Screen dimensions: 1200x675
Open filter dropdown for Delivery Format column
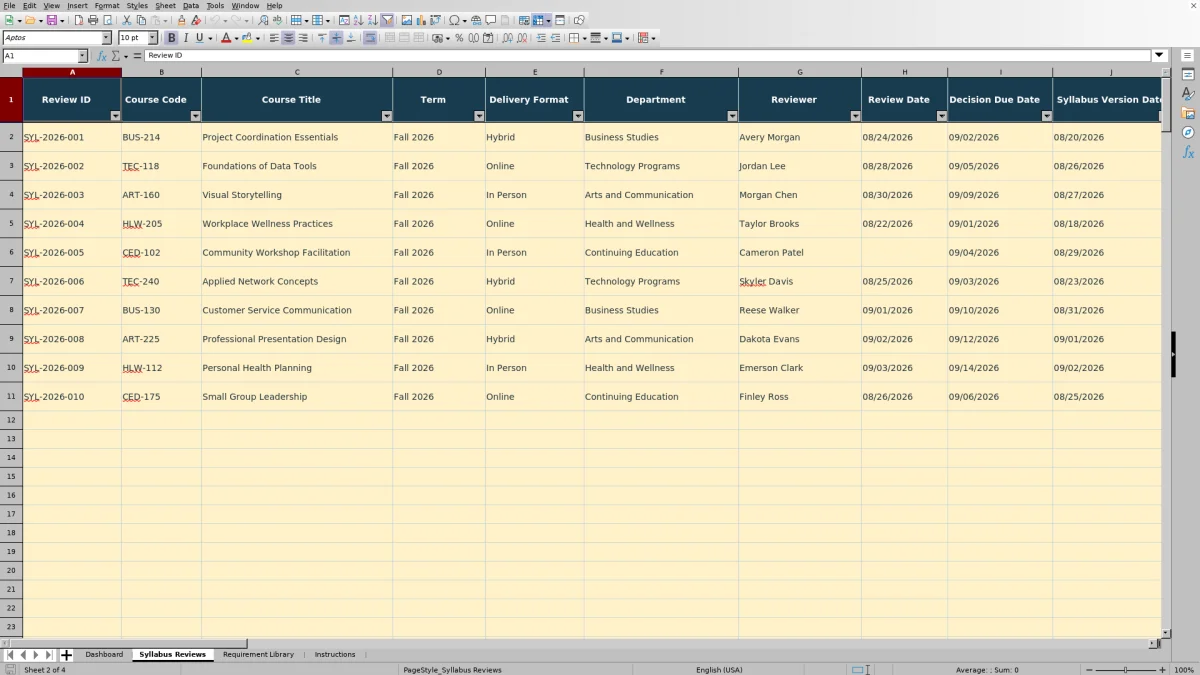tap(577, 116)
